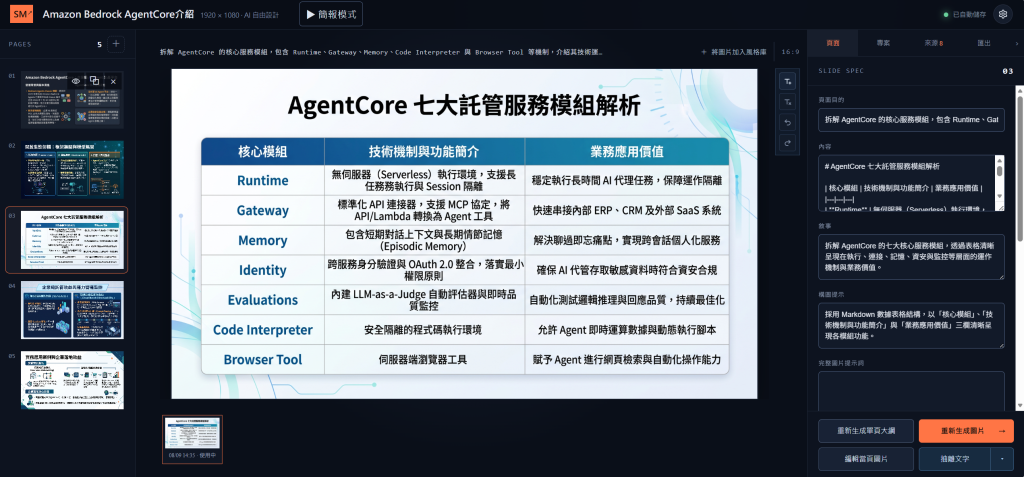
Task: Click the slide description text above canvas
Action: (381, 52)
